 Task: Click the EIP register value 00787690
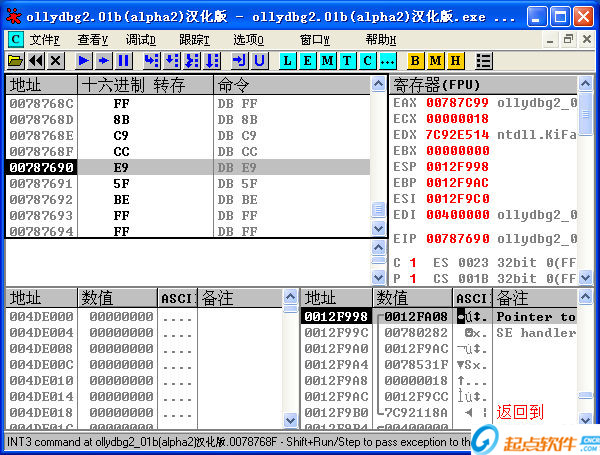point(457,239)
